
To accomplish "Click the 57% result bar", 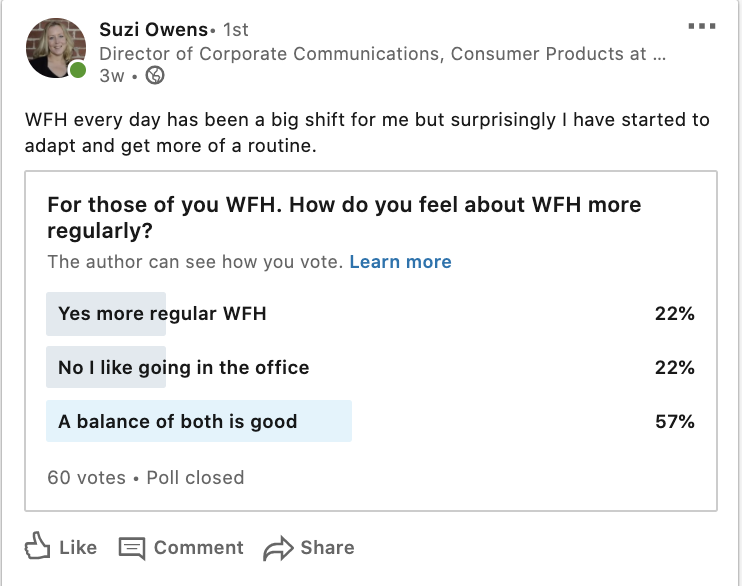I will [x=674, y=421].
